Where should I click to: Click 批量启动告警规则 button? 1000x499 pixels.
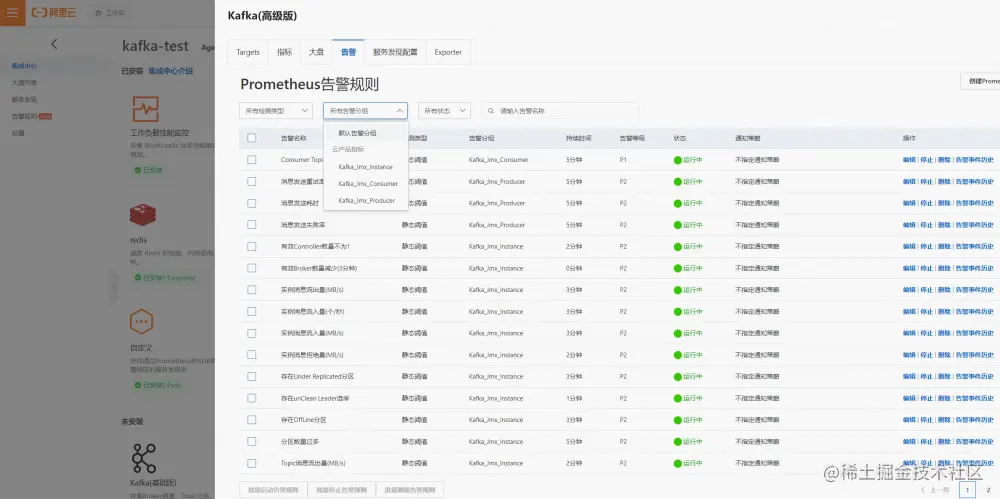coord(273,490)
